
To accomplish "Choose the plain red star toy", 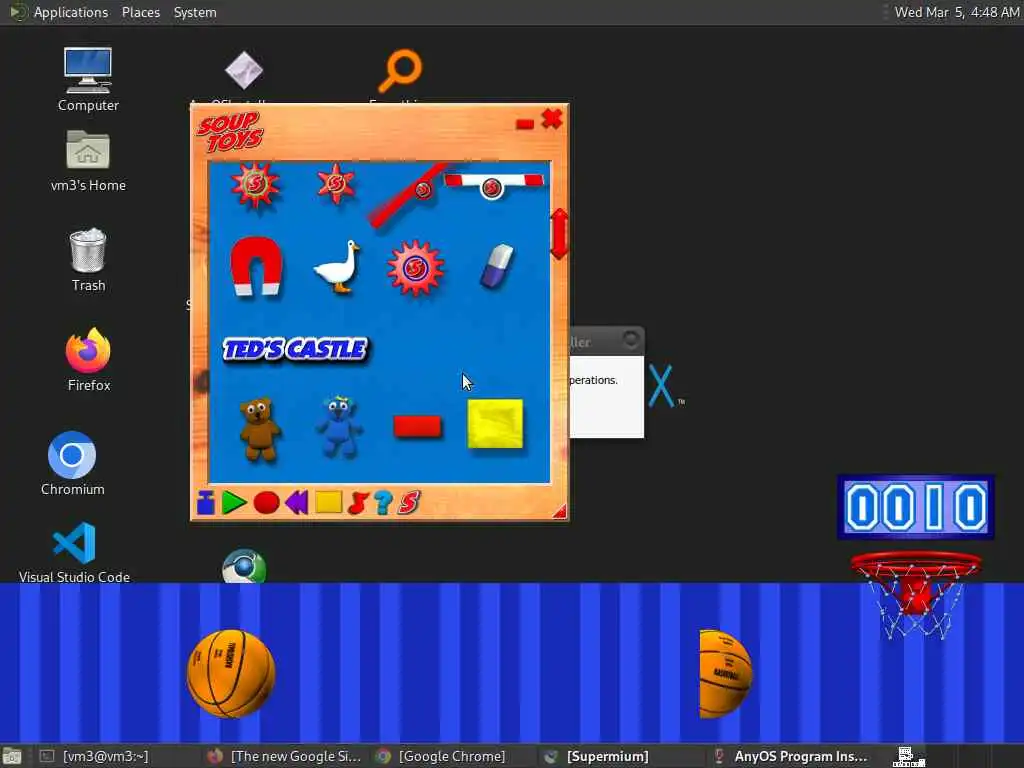I will pyautogui.click(x=336, y=184).
